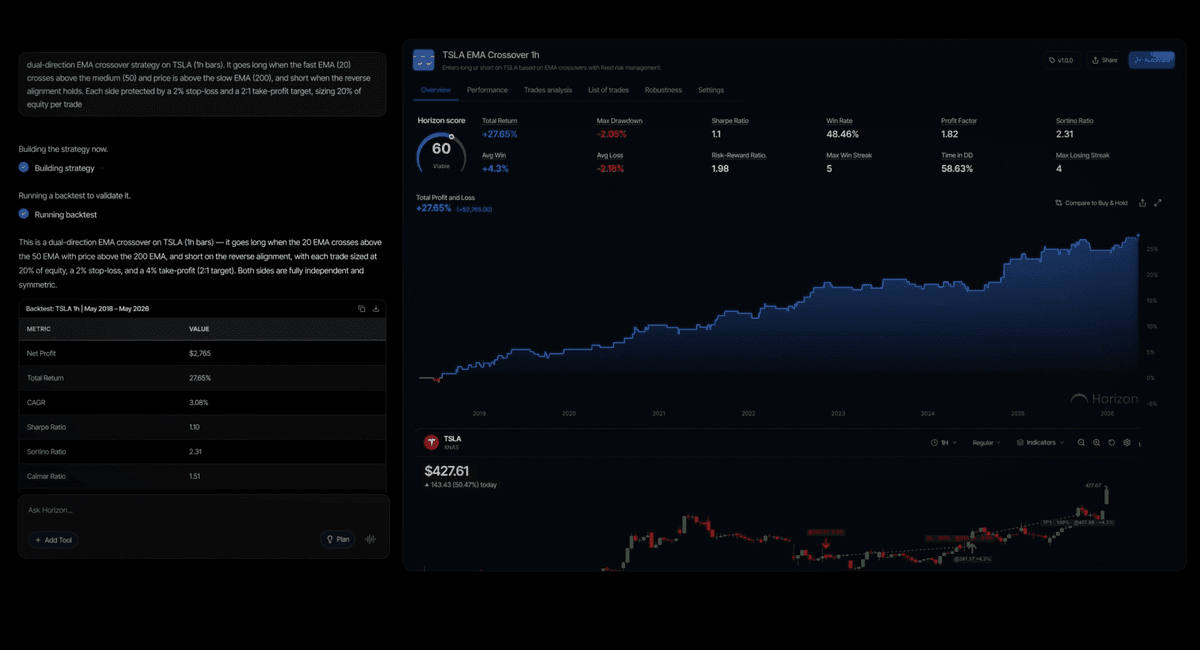Open the price chart settings gear
Image resolution: width=1200 pixels, height=650 pixels.
pyautogui.click(x=1127, y=442)
